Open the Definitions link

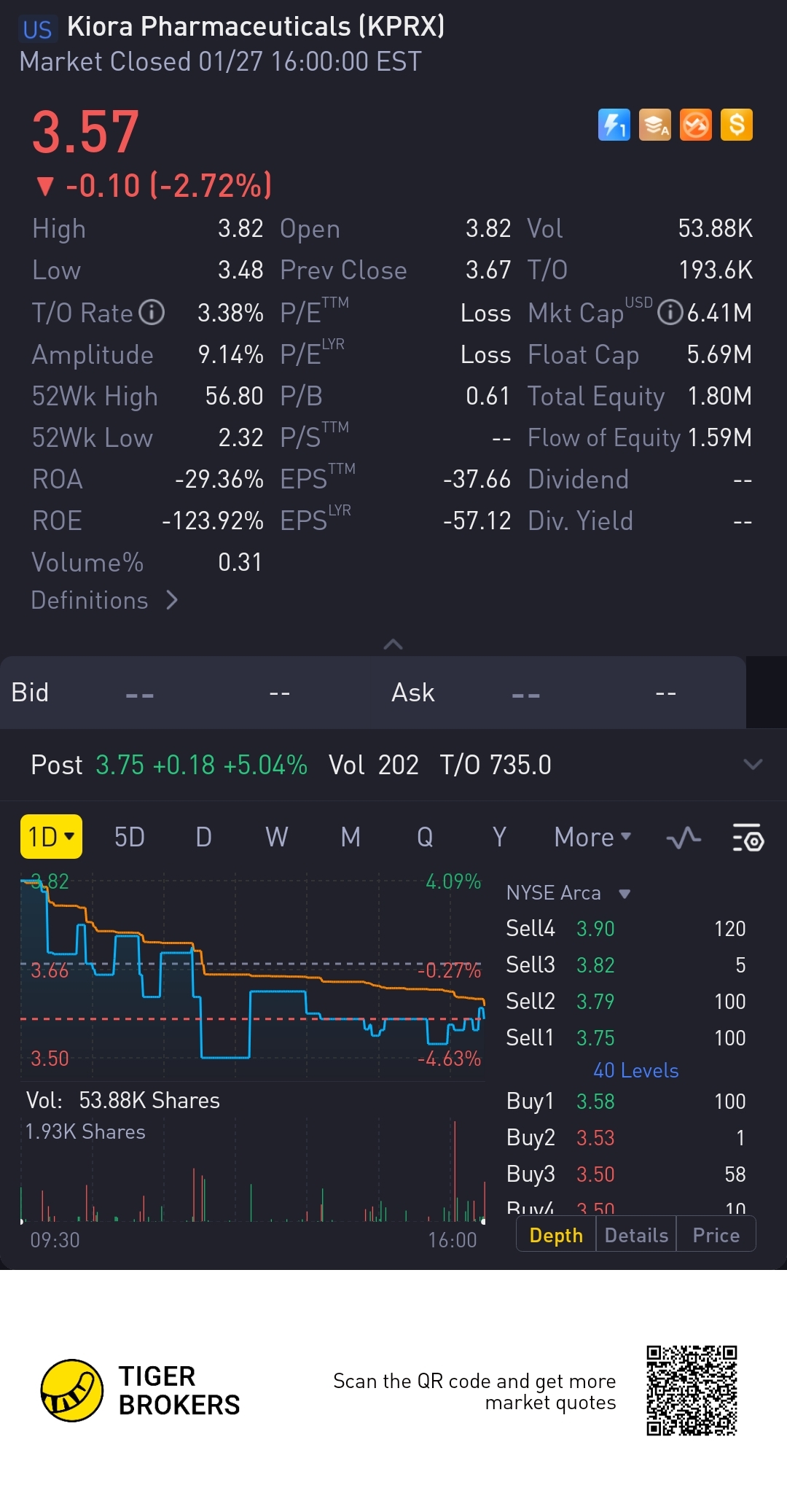104,601
